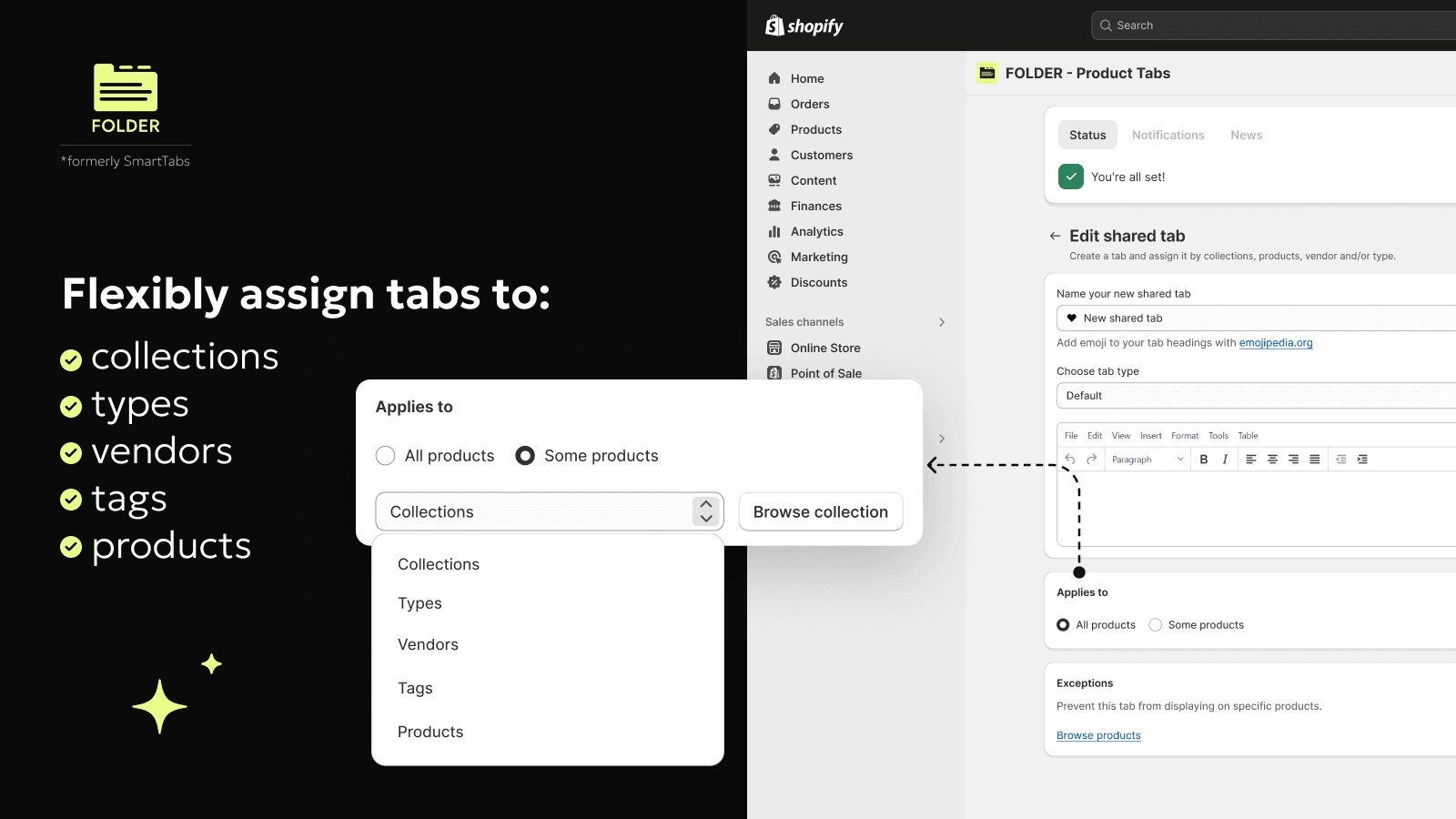1456x819 pixels.
Task: Click the Redo arrow in editor toolbar
Action: [1091, 460]
